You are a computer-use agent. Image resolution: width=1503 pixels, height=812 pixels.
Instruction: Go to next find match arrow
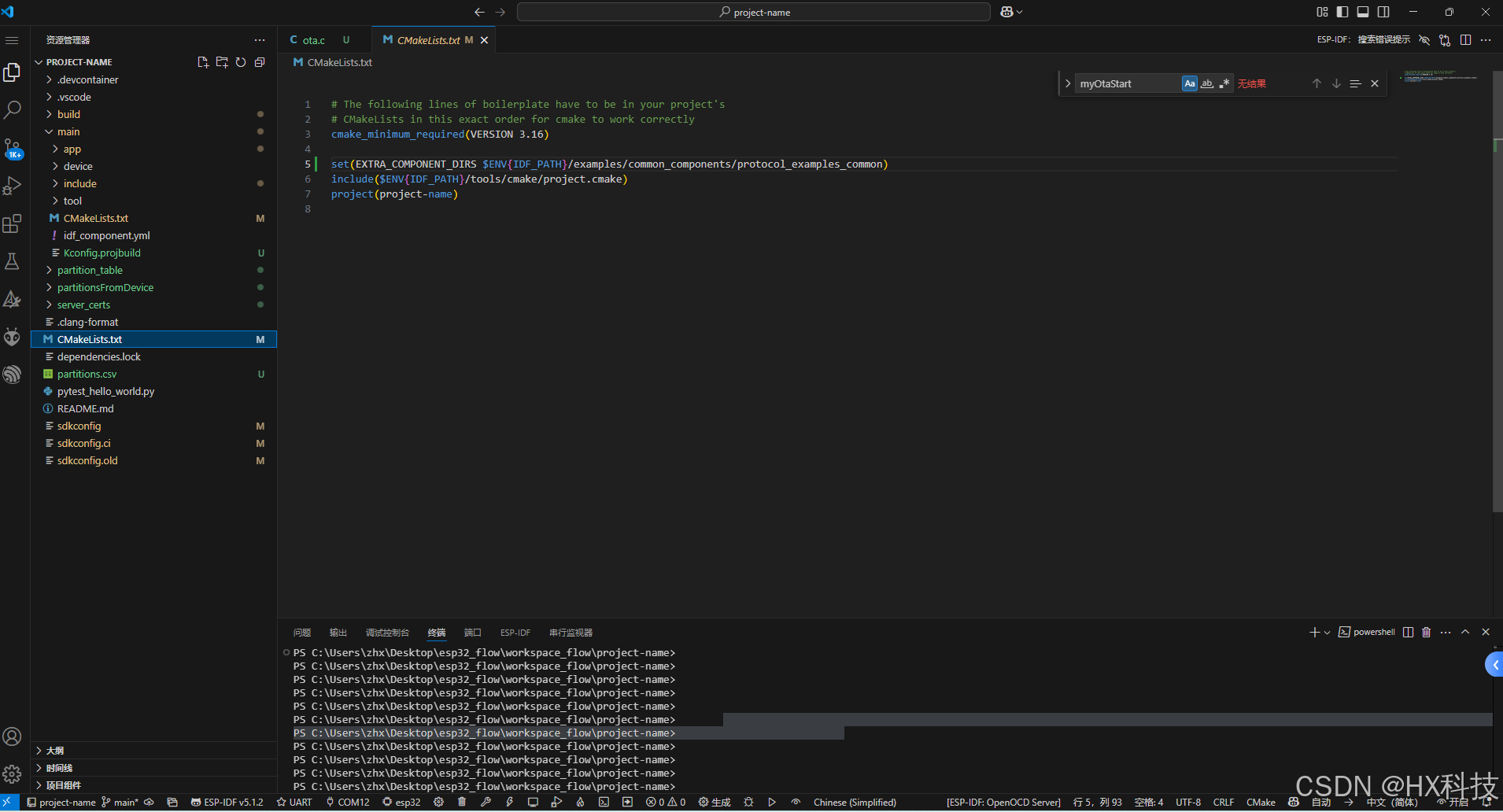click(x=1336, y=83)
